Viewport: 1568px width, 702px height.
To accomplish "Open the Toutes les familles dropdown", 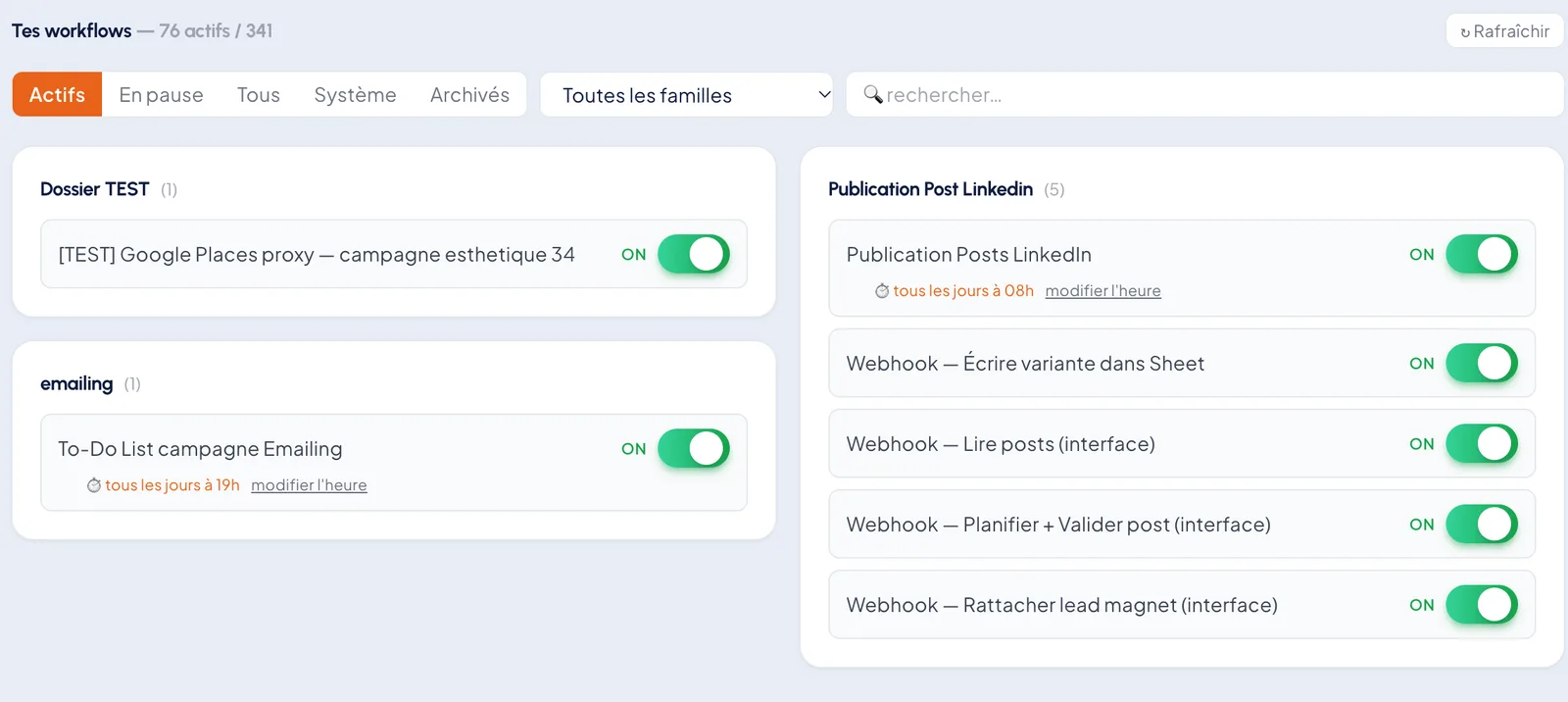I will (x=686, y=95).
